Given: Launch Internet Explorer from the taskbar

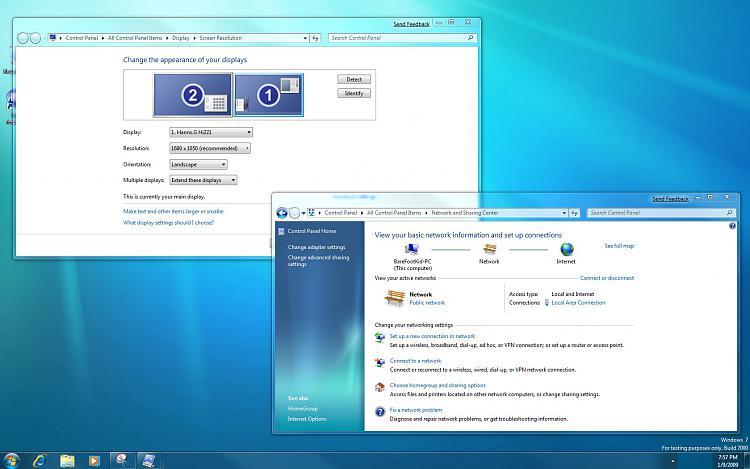Looking at the screenshot, I should 40,460.
